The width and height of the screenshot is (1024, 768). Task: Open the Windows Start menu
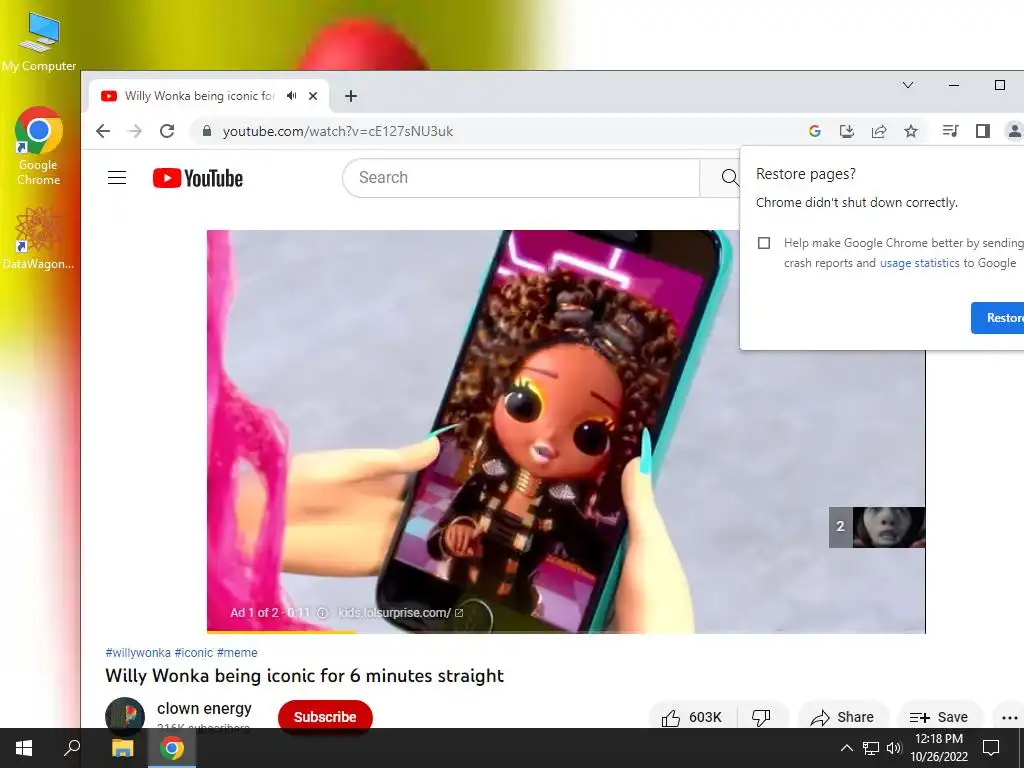click(24, 748)
